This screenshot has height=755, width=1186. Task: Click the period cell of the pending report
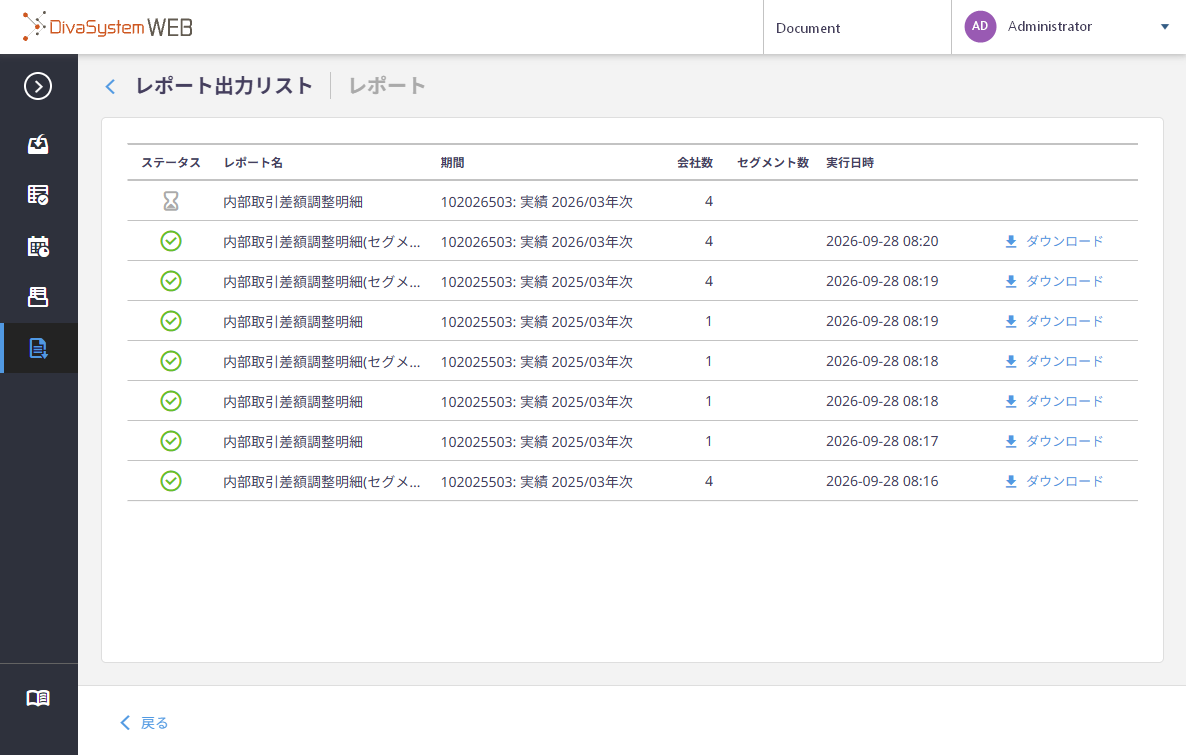537,202
